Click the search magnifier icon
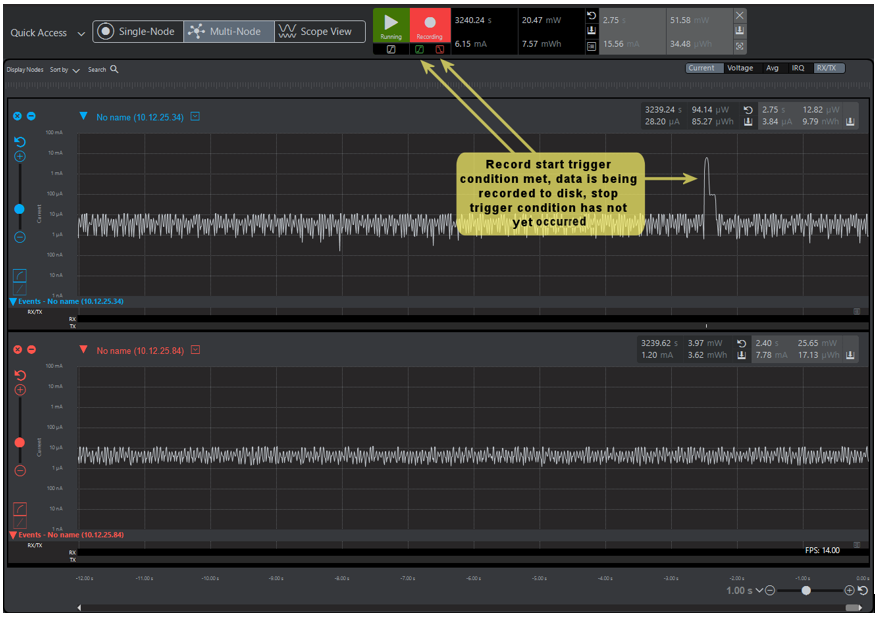Image resolution: width=877 pixels, height=617 pixels. [x=114, y=70]
